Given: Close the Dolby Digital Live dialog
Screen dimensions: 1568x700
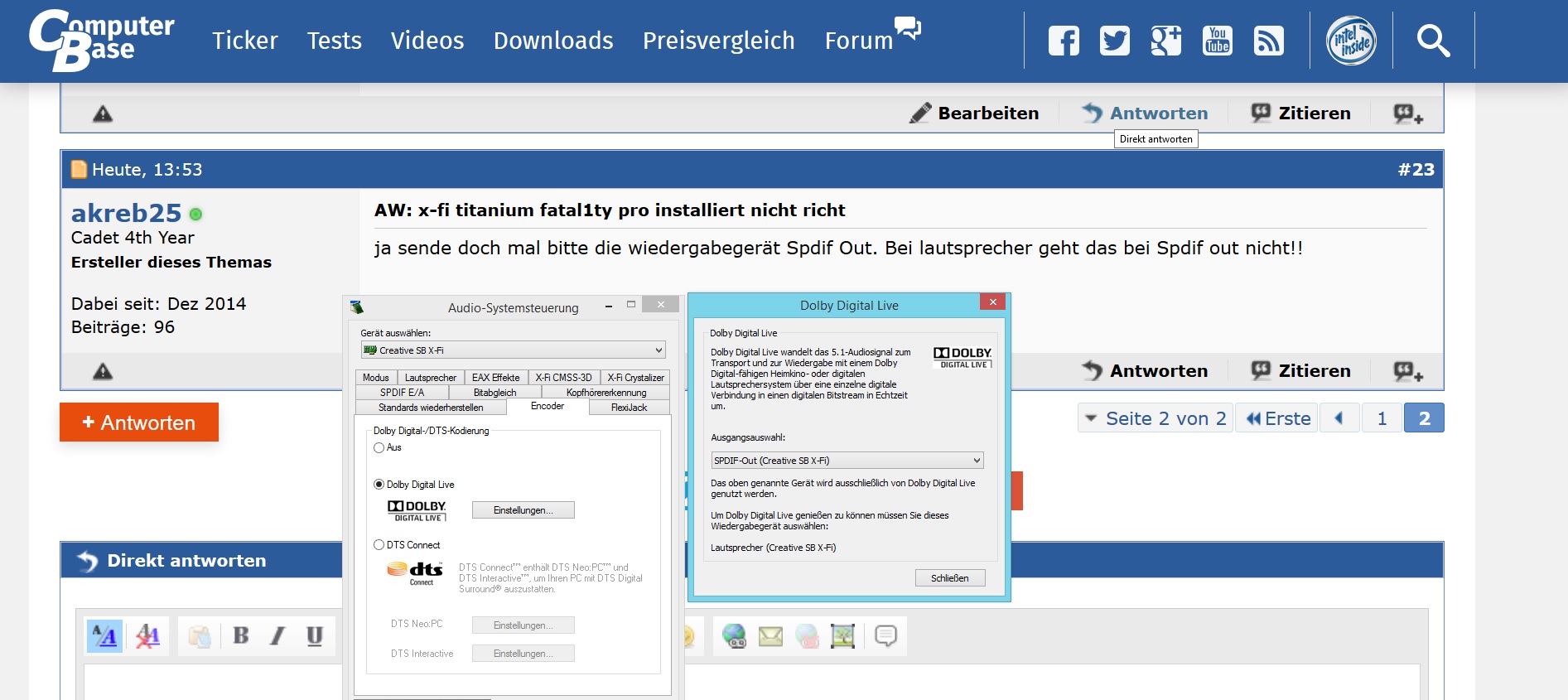Looking at the screenshot, I should pos(992,302).
